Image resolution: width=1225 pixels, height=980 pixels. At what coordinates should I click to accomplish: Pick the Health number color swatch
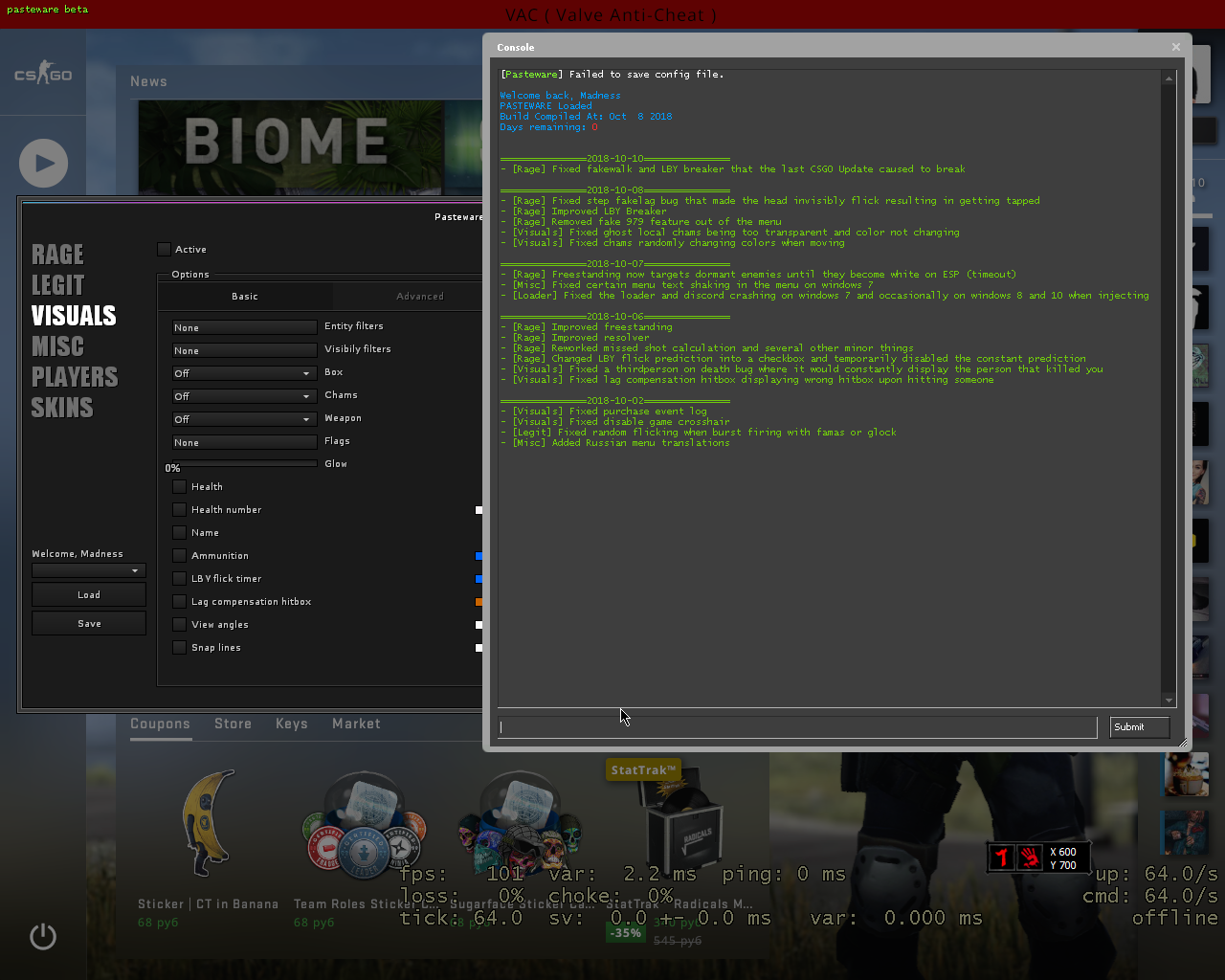pyautogui.click(x=479, y=510)
